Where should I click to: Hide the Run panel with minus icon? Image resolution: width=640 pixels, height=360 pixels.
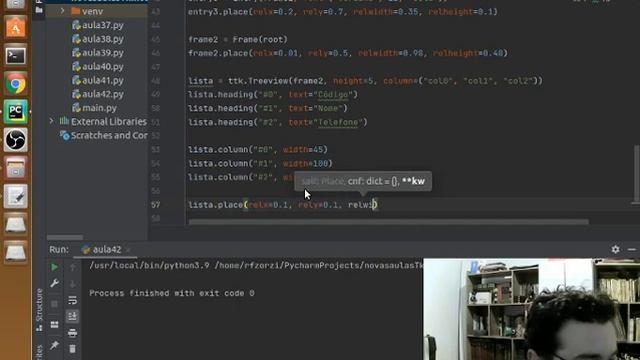(631, 249)
